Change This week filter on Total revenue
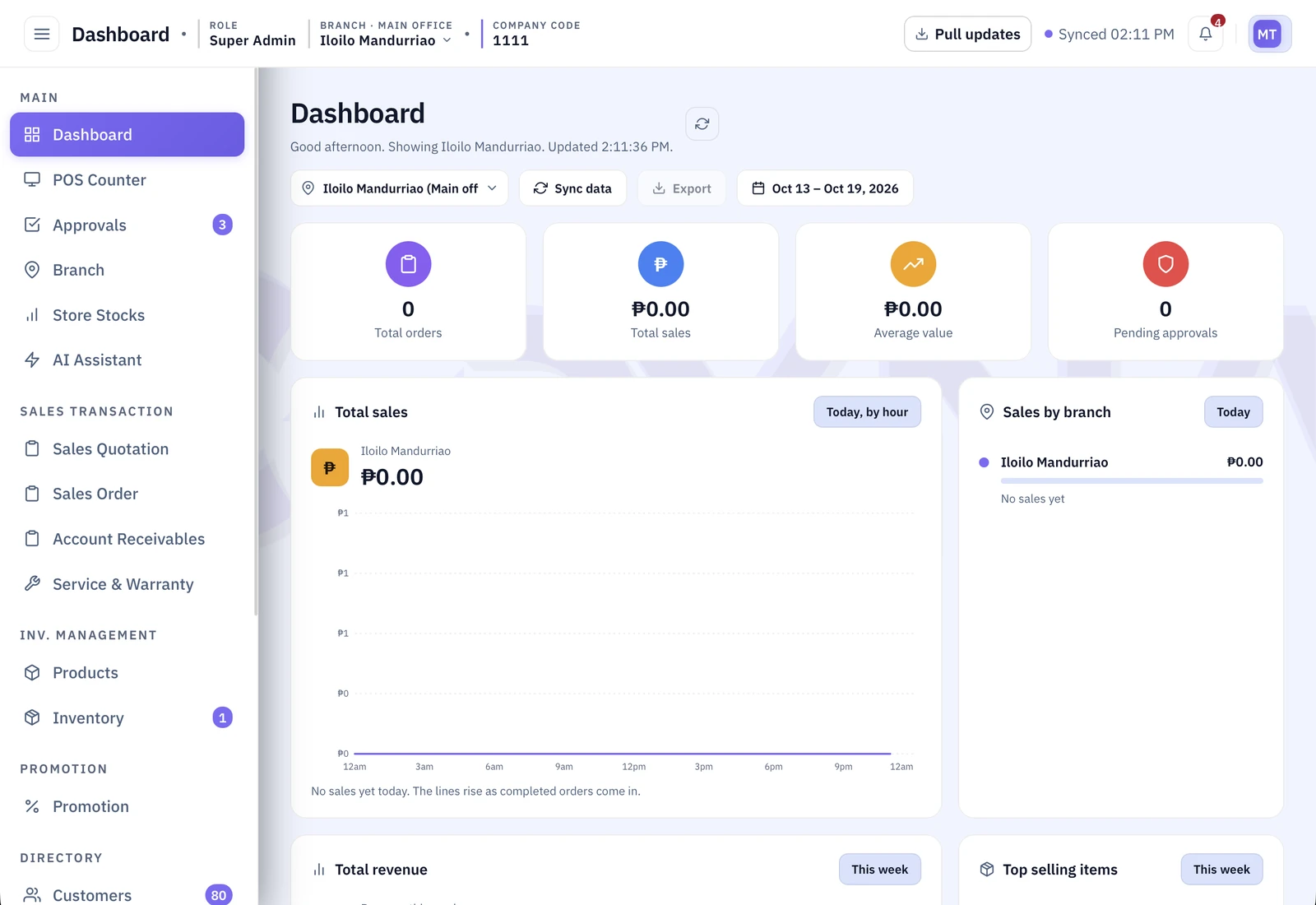Image resolution: width=1316 pixels, height=905 pixels. click(879, 870)
